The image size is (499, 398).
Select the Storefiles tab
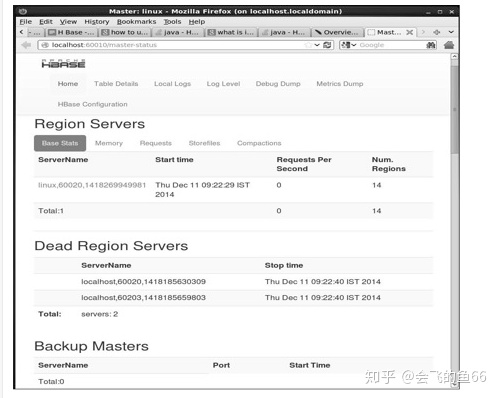[x=204, y=143]
